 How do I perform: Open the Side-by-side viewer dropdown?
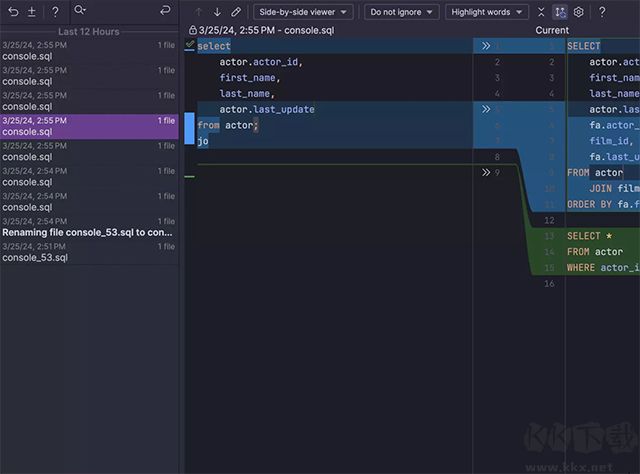(303, 12)
